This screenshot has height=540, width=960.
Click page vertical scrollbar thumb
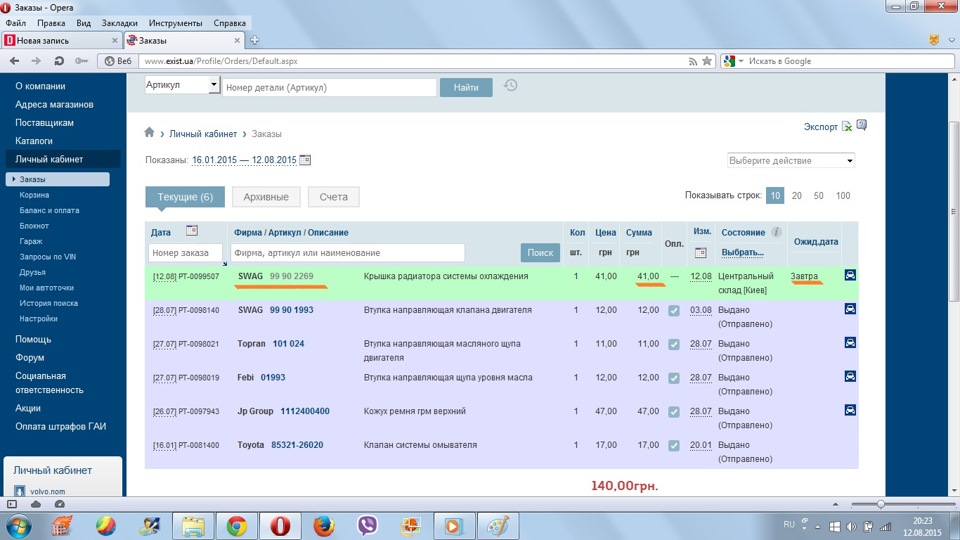(954, 211)
